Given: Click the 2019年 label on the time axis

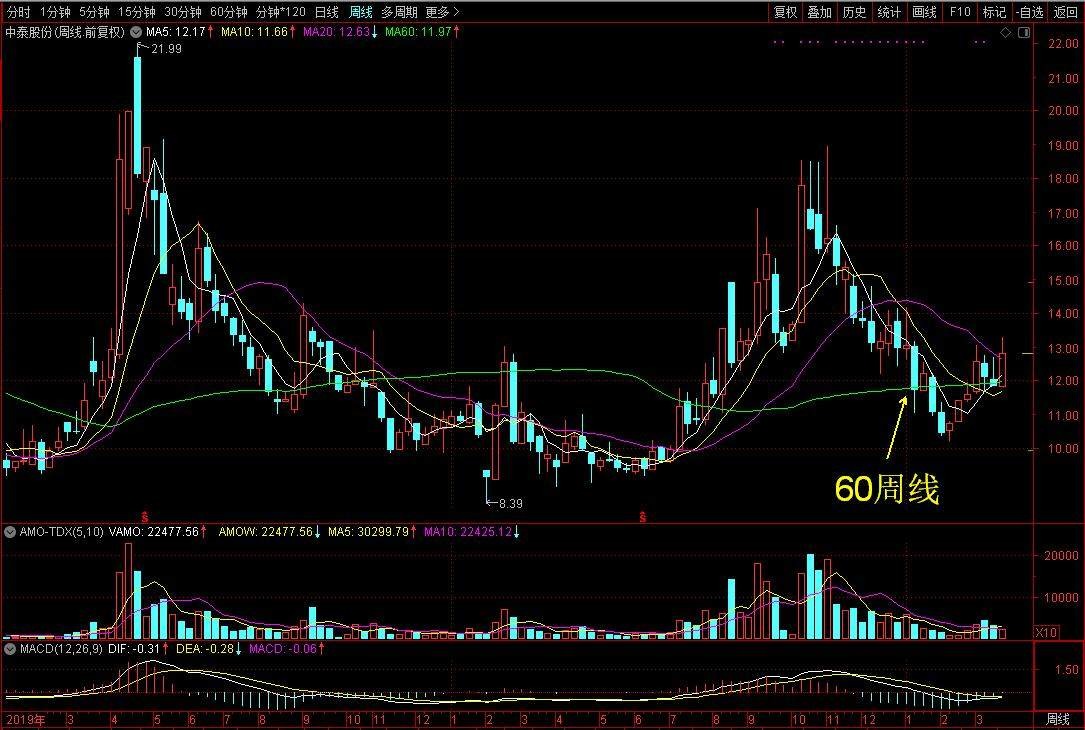Looking at the screenshot, I should click(26, 720).
